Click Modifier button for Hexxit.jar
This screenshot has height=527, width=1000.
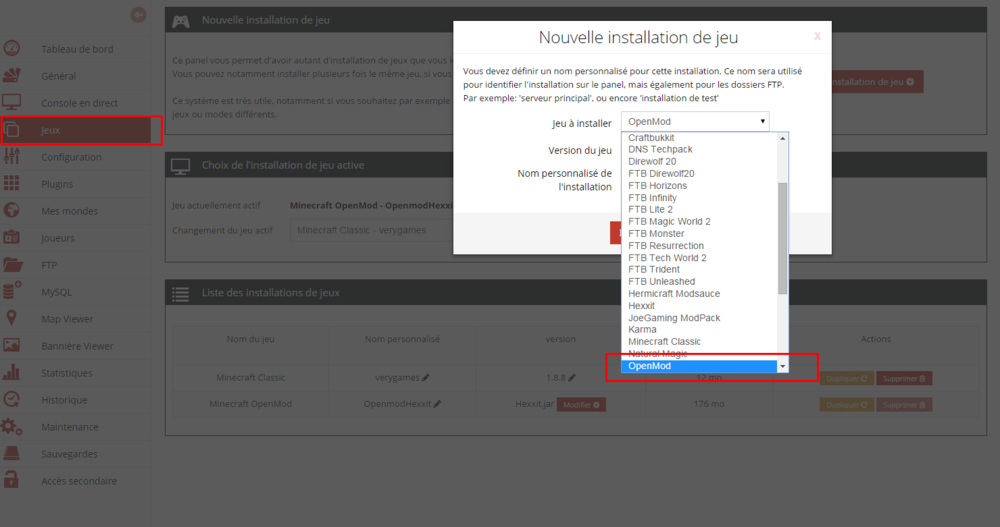pos(581,405)
